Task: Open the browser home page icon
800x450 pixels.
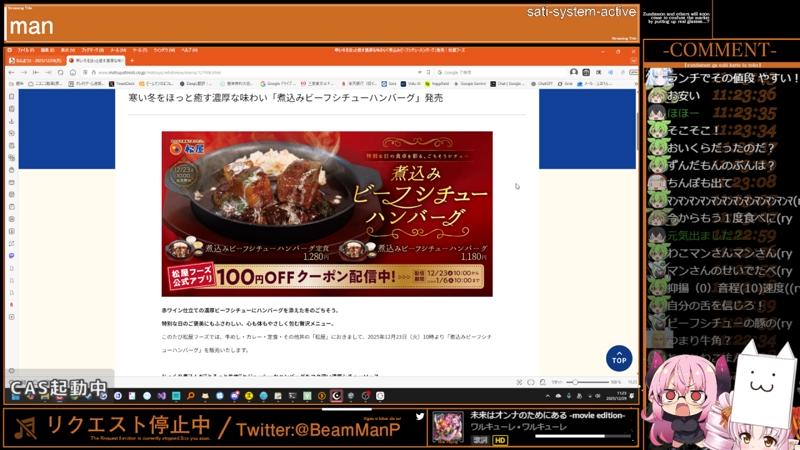Action: (x=72, y=72)
